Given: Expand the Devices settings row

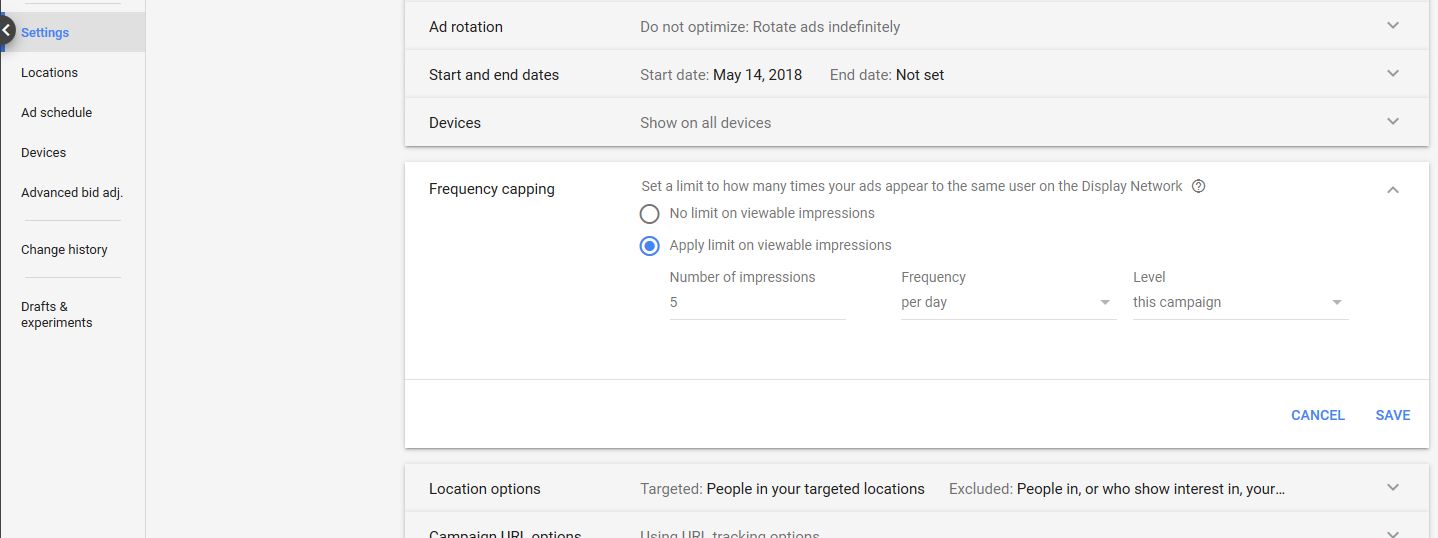Looking at the screenshot, I should click(1393, 122).
